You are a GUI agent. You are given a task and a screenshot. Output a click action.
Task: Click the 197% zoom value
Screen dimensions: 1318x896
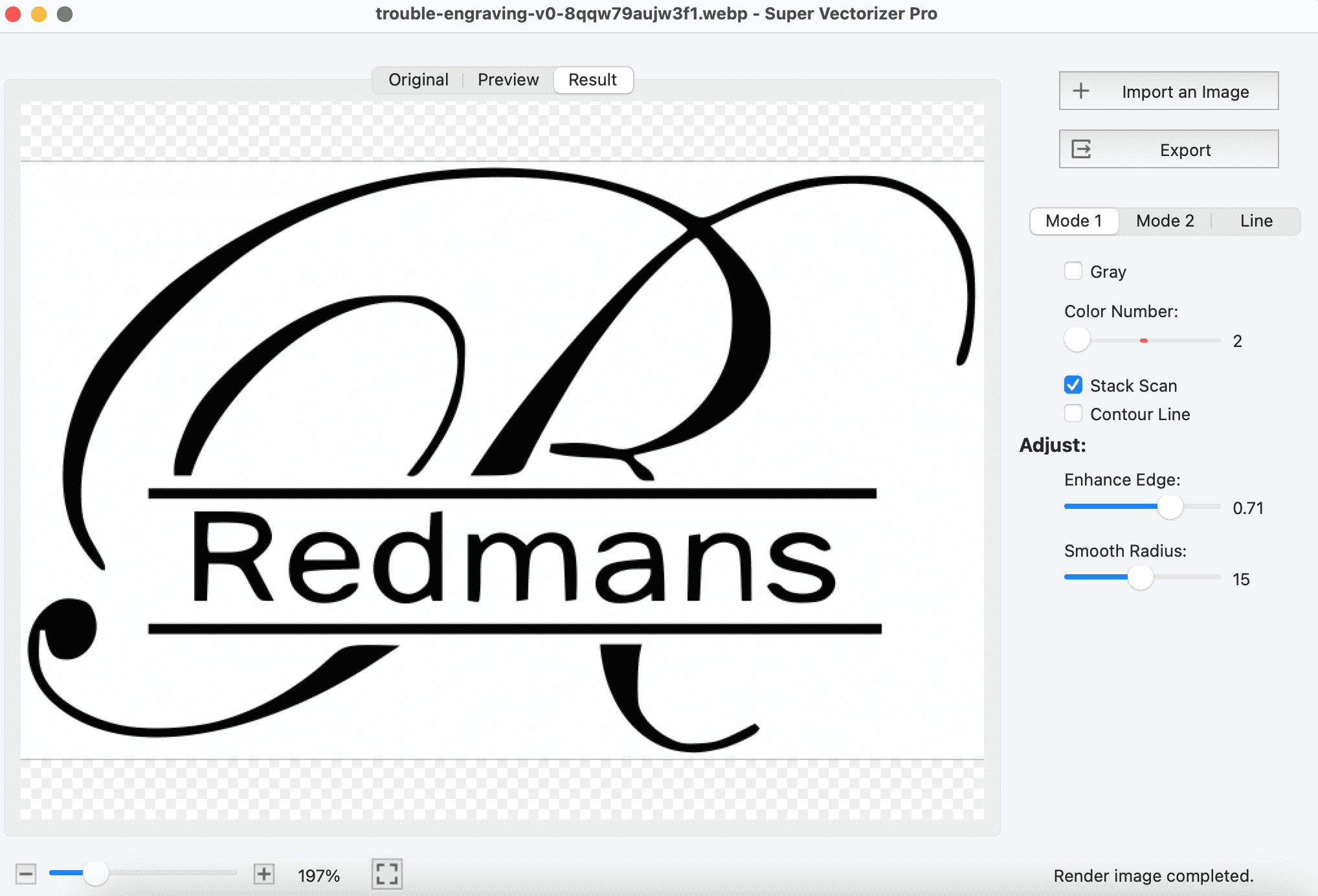(318, 875)
